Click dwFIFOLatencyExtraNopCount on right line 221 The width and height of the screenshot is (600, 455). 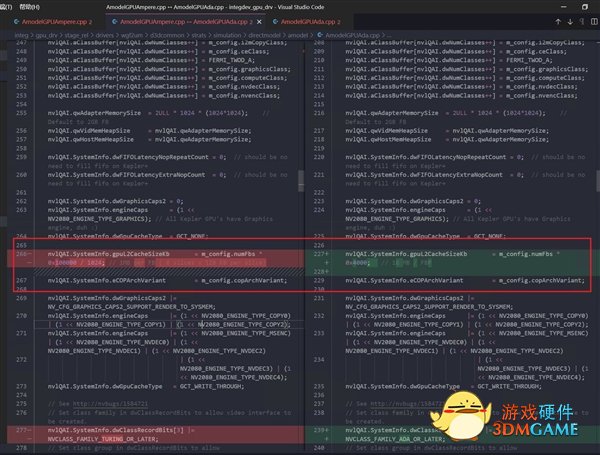pos(456,174)
